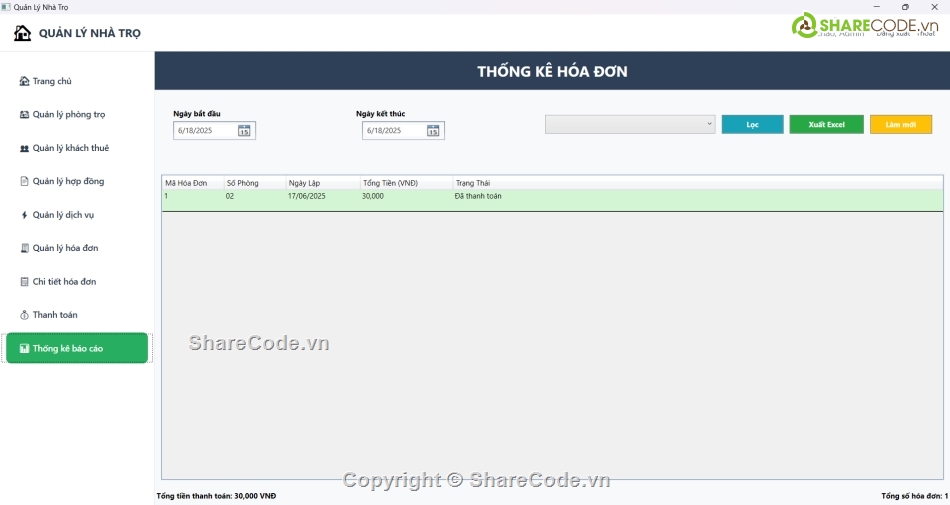Click the Quản lý khách thuê people icon
Screen dimensions: 950x505
24,148
